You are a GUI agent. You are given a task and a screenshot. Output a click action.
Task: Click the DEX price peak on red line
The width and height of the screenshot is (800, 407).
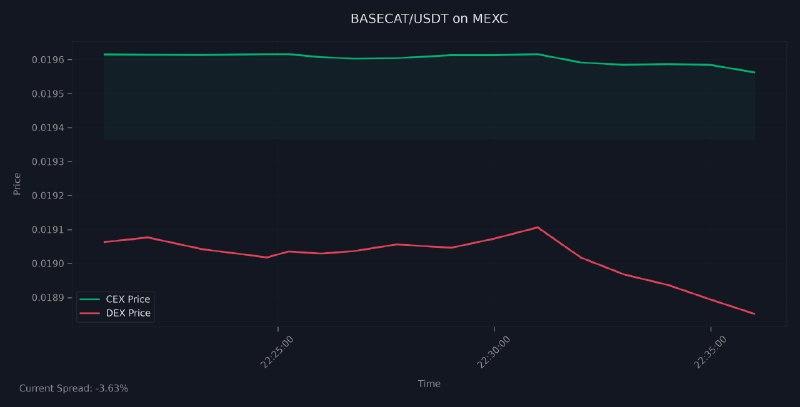[x=537, y=227]
